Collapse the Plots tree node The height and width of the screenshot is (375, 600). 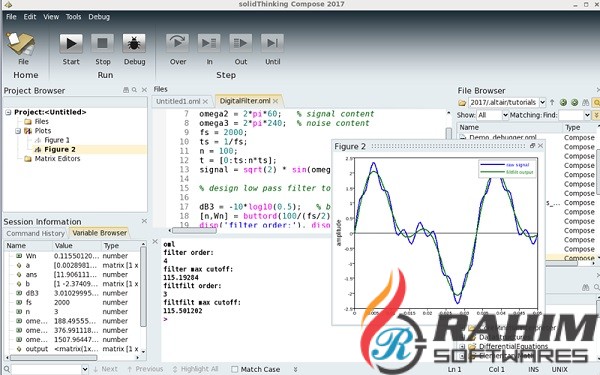(18, 131)
